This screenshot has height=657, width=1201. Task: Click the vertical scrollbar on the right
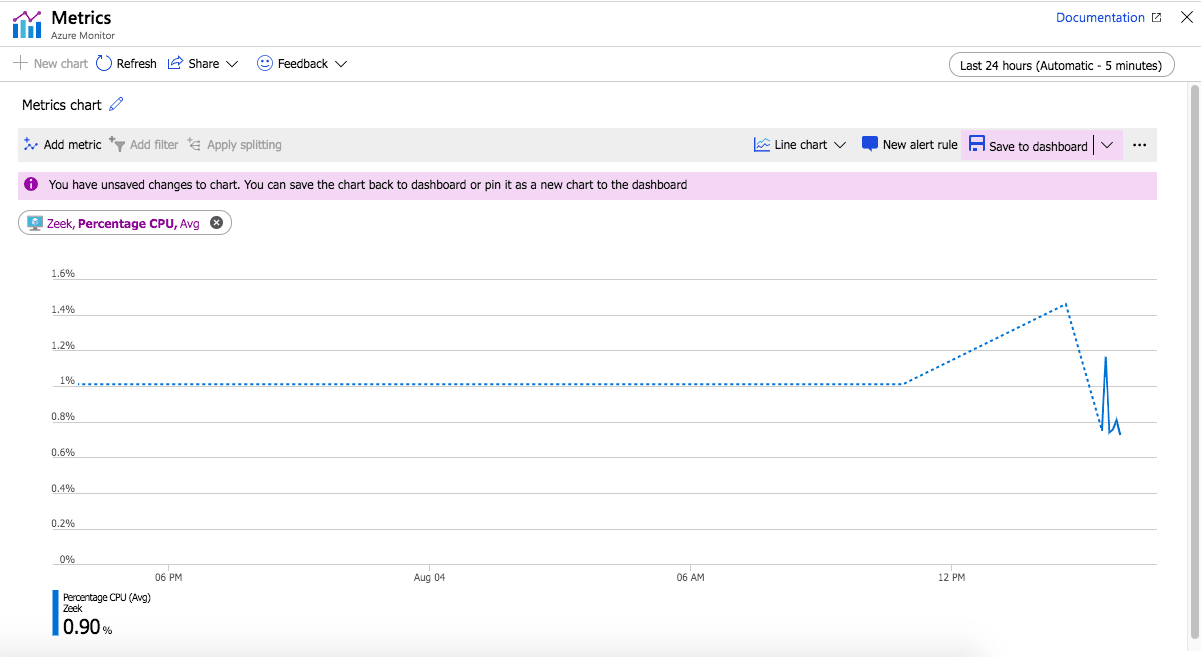[x=1194, y=360]
